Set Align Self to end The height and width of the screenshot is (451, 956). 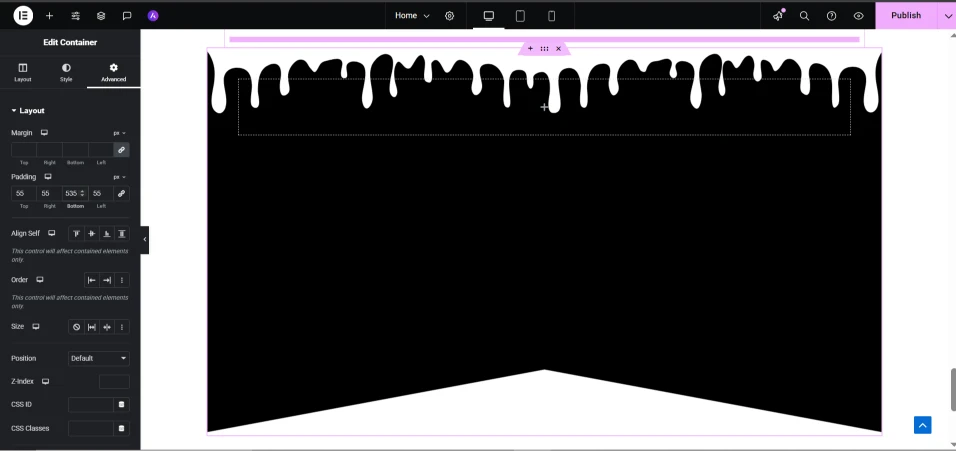point(107,233)
